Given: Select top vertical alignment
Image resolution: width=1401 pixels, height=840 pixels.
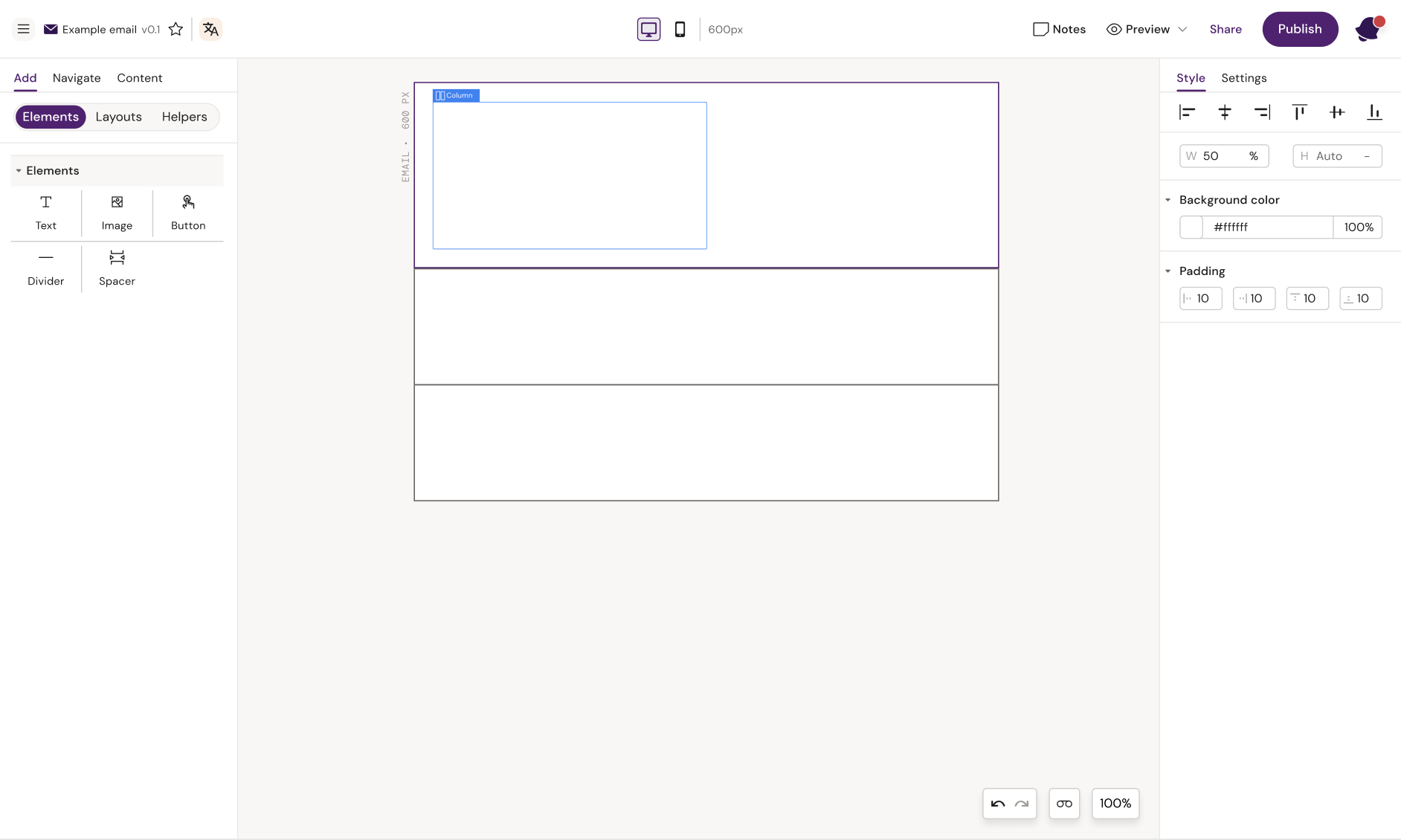Looking at the screenshot, I should click(x=1300, y=112).
